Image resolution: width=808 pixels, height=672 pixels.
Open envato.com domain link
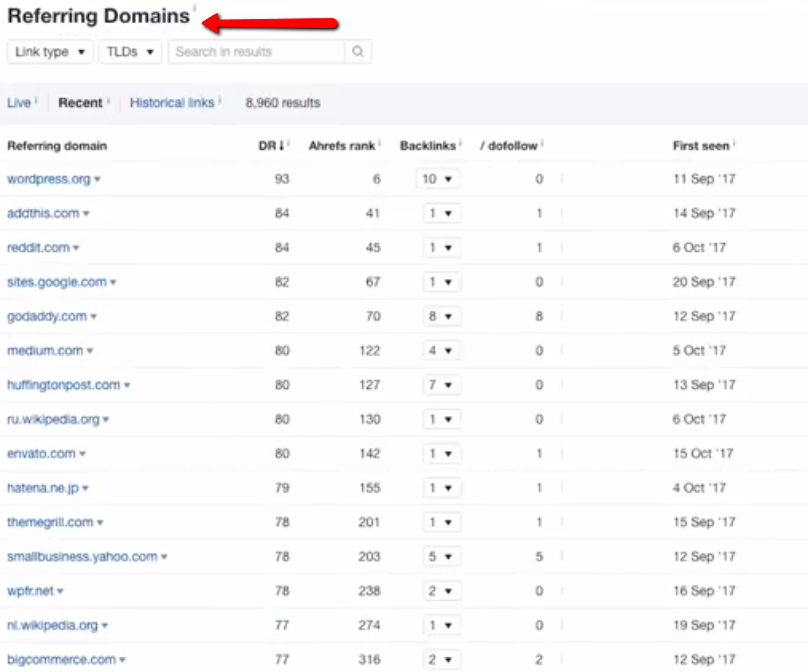click(x=41, y=453)
